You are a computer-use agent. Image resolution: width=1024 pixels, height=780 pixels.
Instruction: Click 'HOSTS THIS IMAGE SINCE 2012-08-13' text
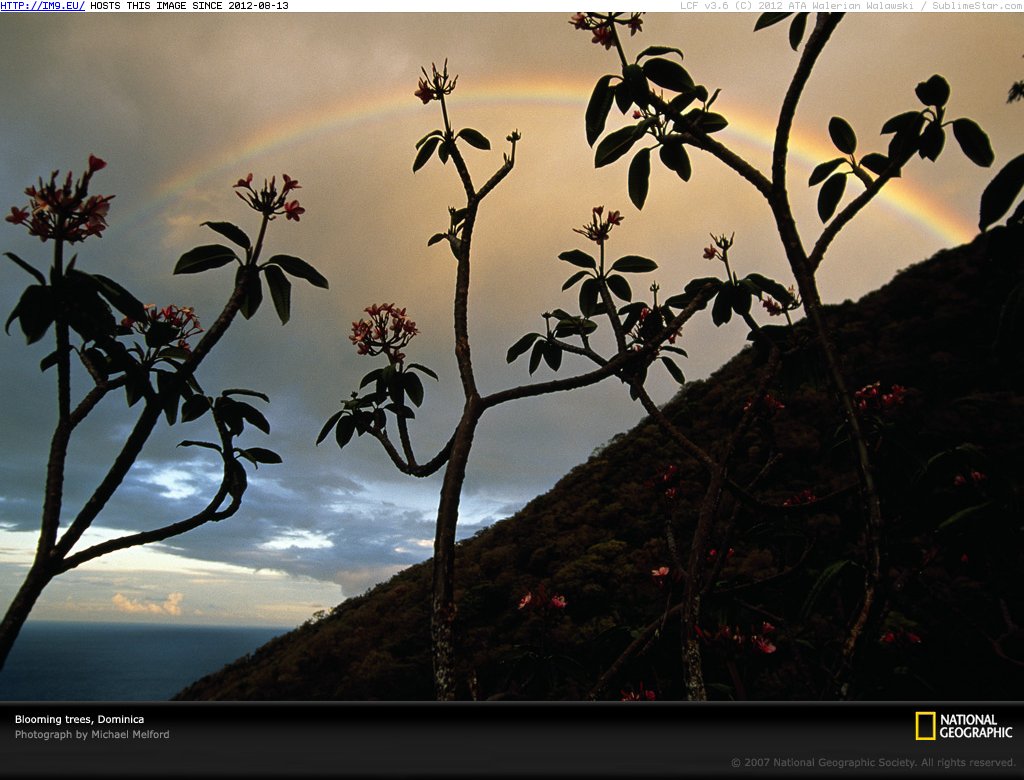189,6
